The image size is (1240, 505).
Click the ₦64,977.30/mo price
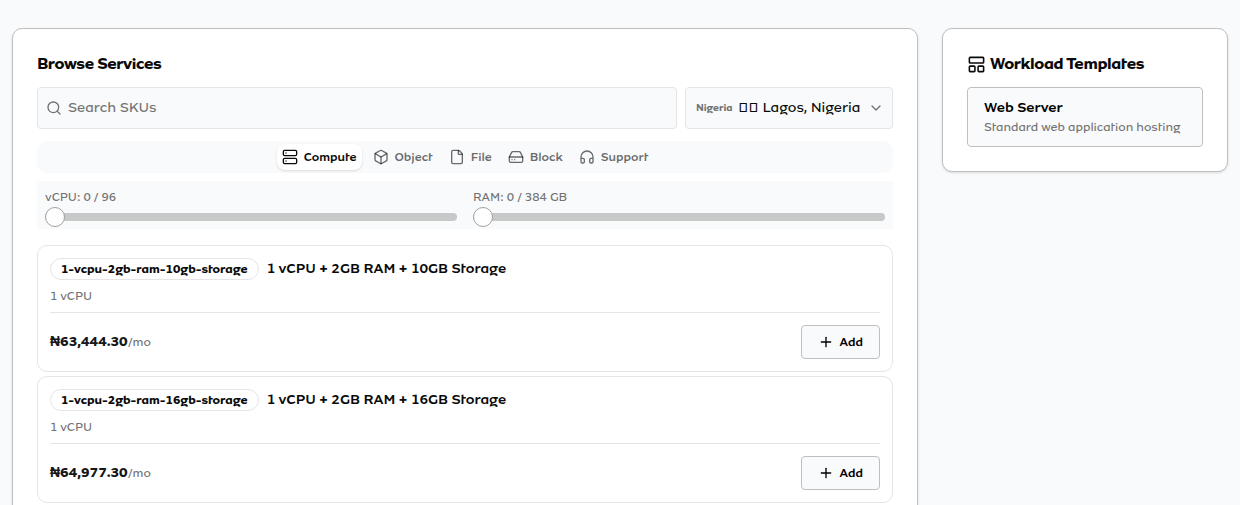point(100,473)
